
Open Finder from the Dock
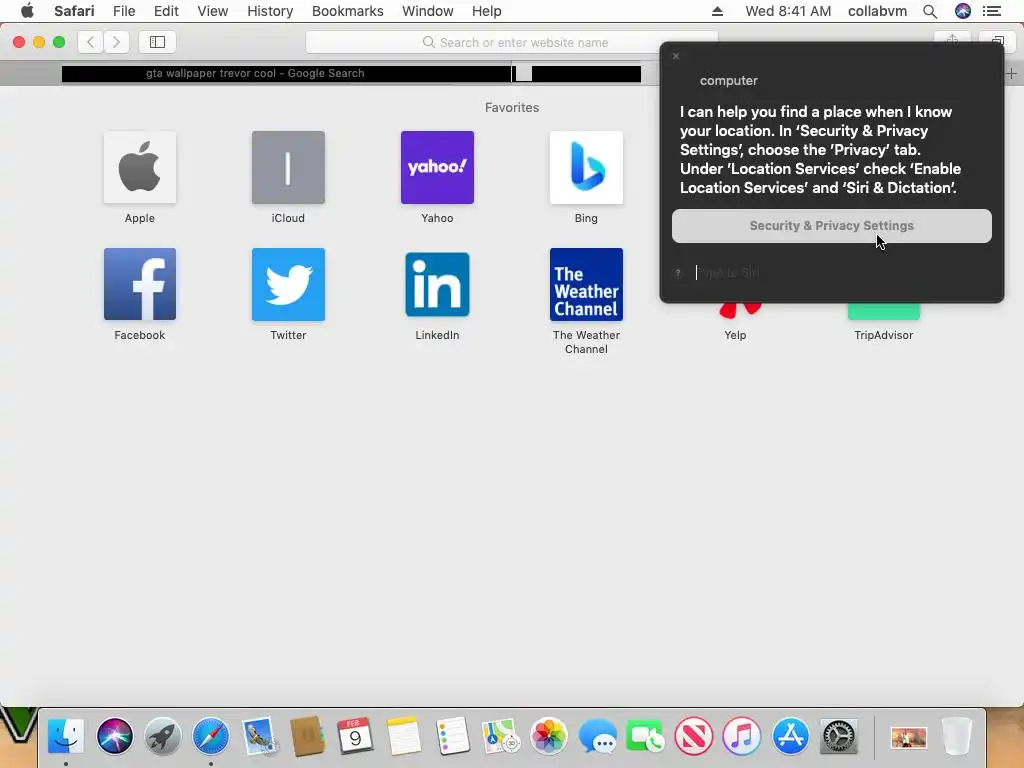pyautogui.click(x=66, y=735)
